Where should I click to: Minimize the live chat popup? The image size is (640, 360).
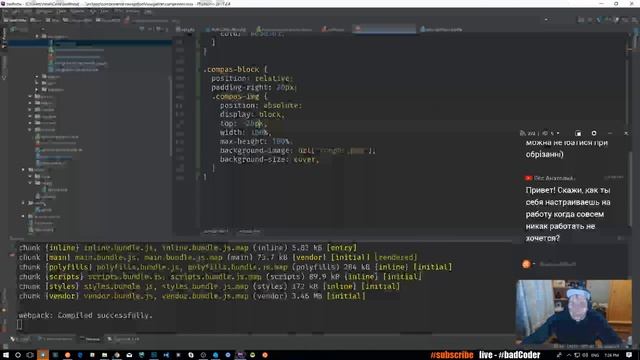610,133
